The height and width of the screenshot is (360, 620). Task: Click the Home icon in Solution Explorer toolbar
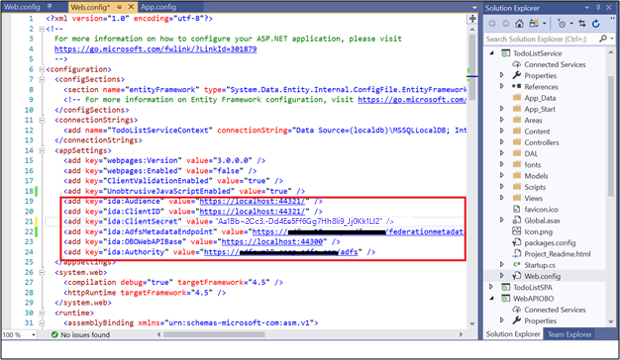520,24
